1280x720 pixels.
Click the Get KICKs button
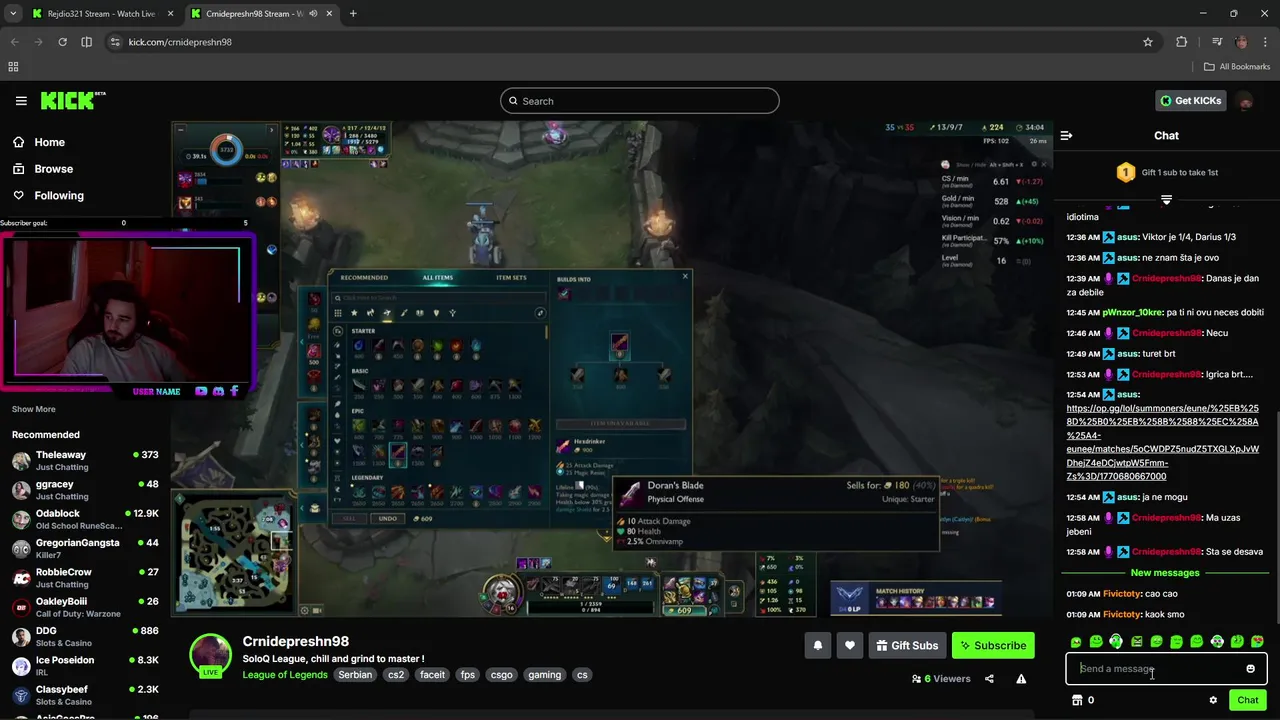(1191, 101)
